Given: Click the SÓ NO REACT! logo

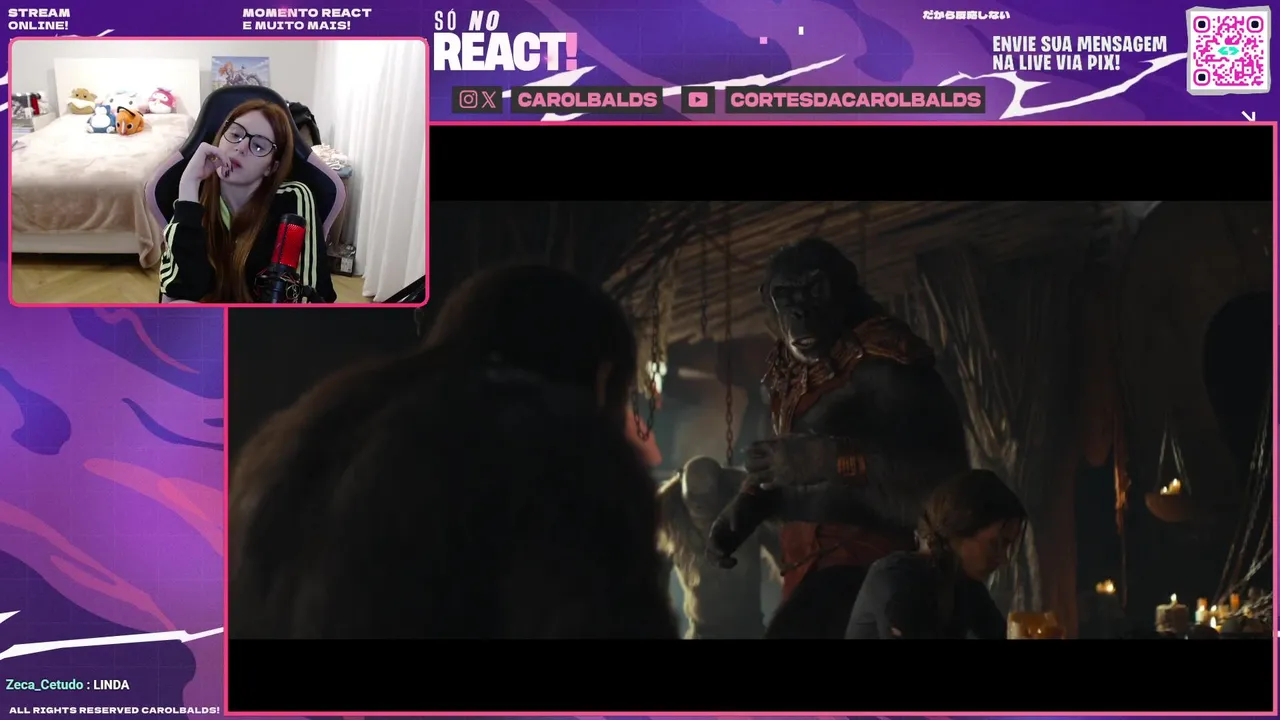Looking at the screenshot, I should coord(504,42).
